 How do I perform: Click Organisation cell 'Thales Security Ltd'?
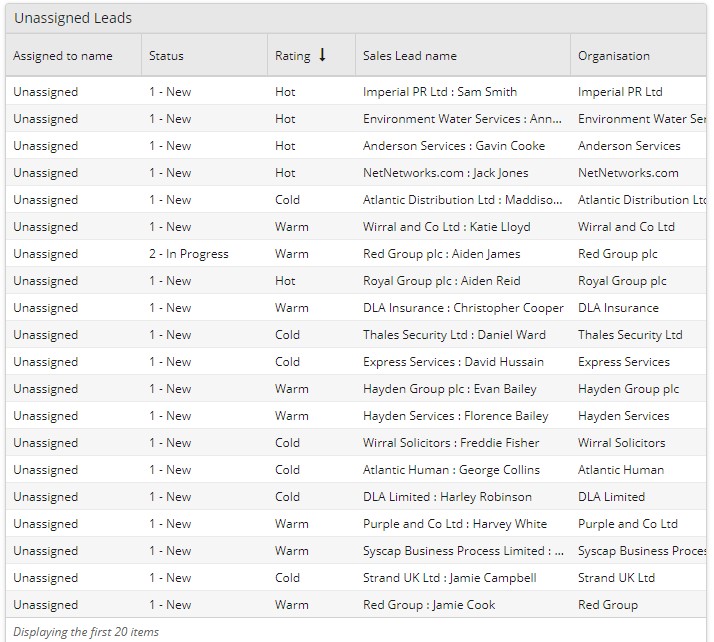(x=630, y=335)
